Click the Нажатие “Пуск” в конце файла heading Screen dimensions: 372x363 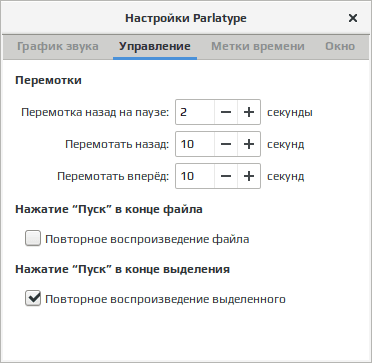[x=109, y=209]
